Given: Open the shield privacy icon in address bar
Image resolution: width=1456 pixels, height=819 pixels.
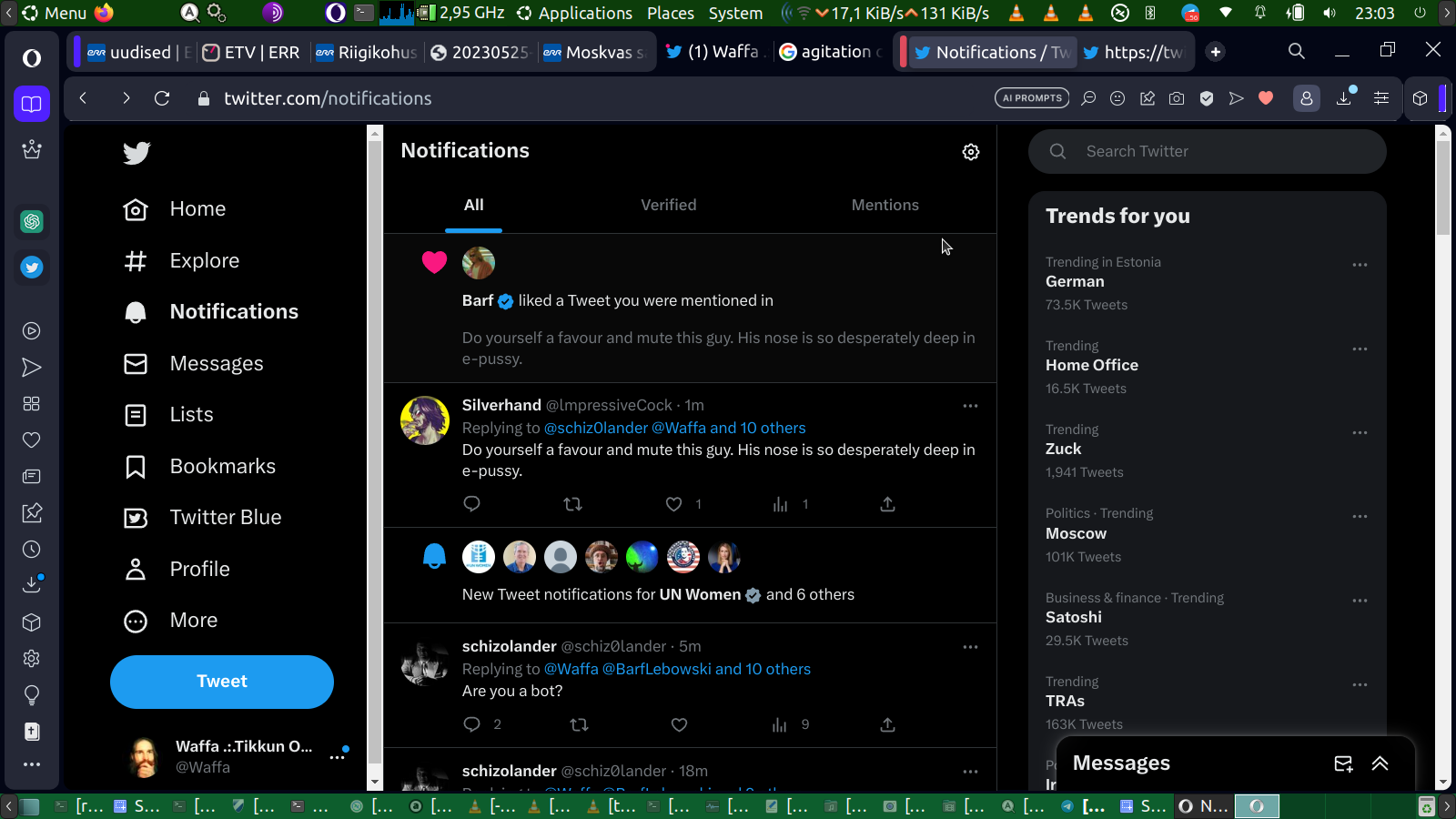Looking at the screenshot, I should click(x=1207, y=98).
